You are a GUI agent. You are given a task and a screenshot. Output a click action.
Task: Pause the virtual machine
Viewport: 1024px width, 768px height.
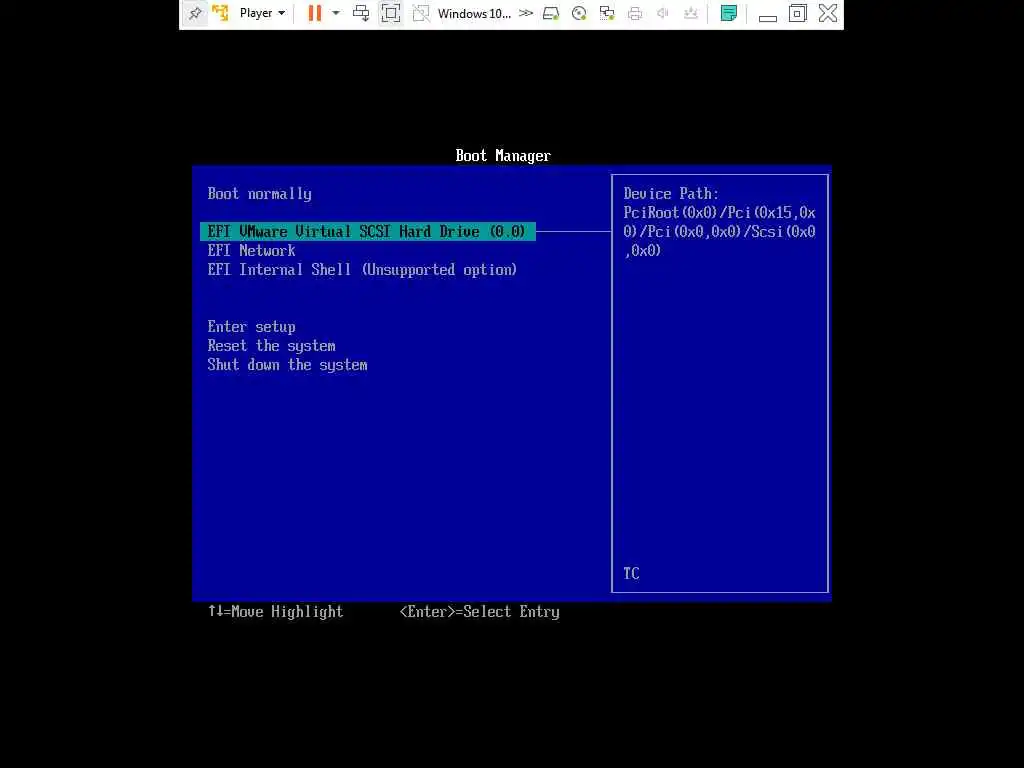pos(315,13)
